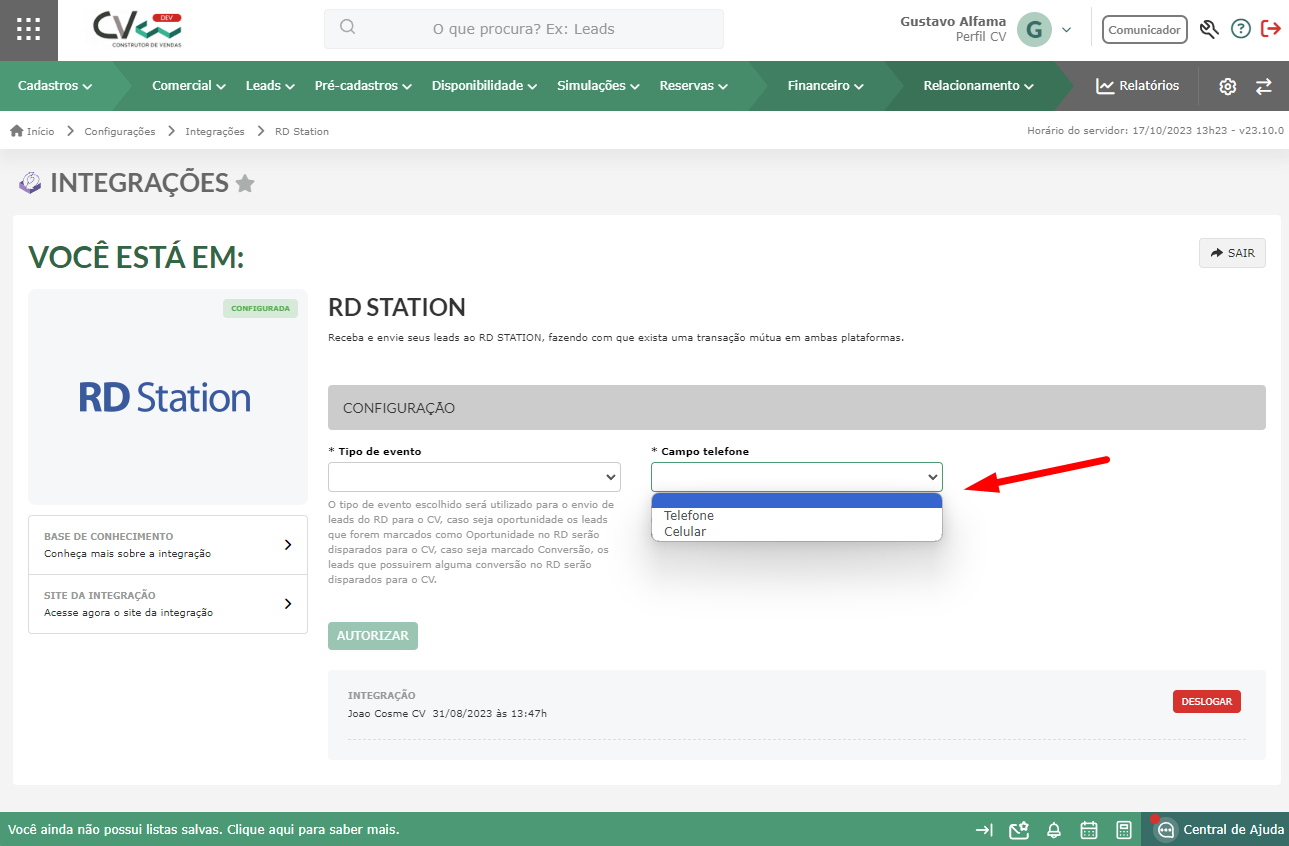This screenshot has width=1289, height=846.
Task: Go to Início in breadcrumb
Action: point(32,131)
